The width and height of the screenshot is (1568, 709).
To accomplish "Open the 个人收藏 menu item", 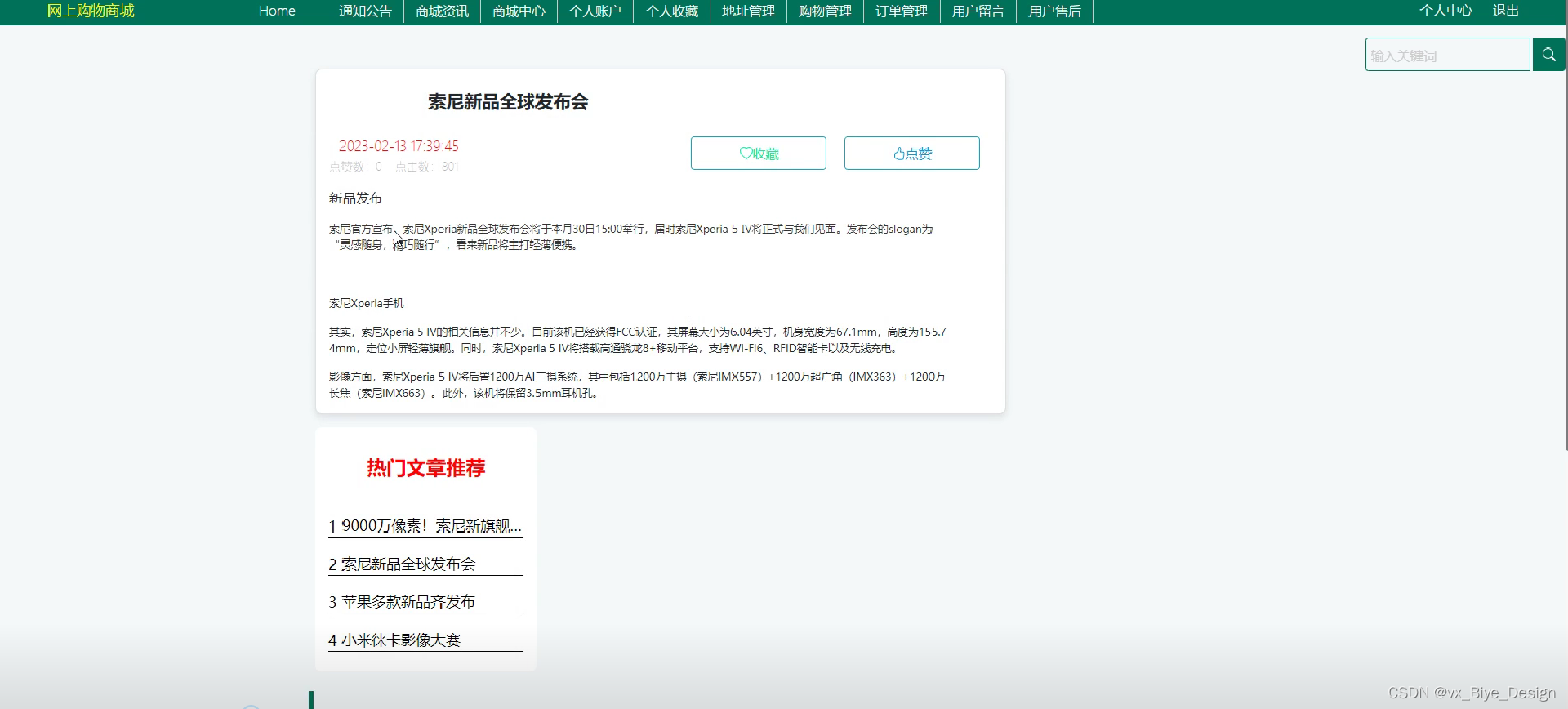I will click(672, 11).
